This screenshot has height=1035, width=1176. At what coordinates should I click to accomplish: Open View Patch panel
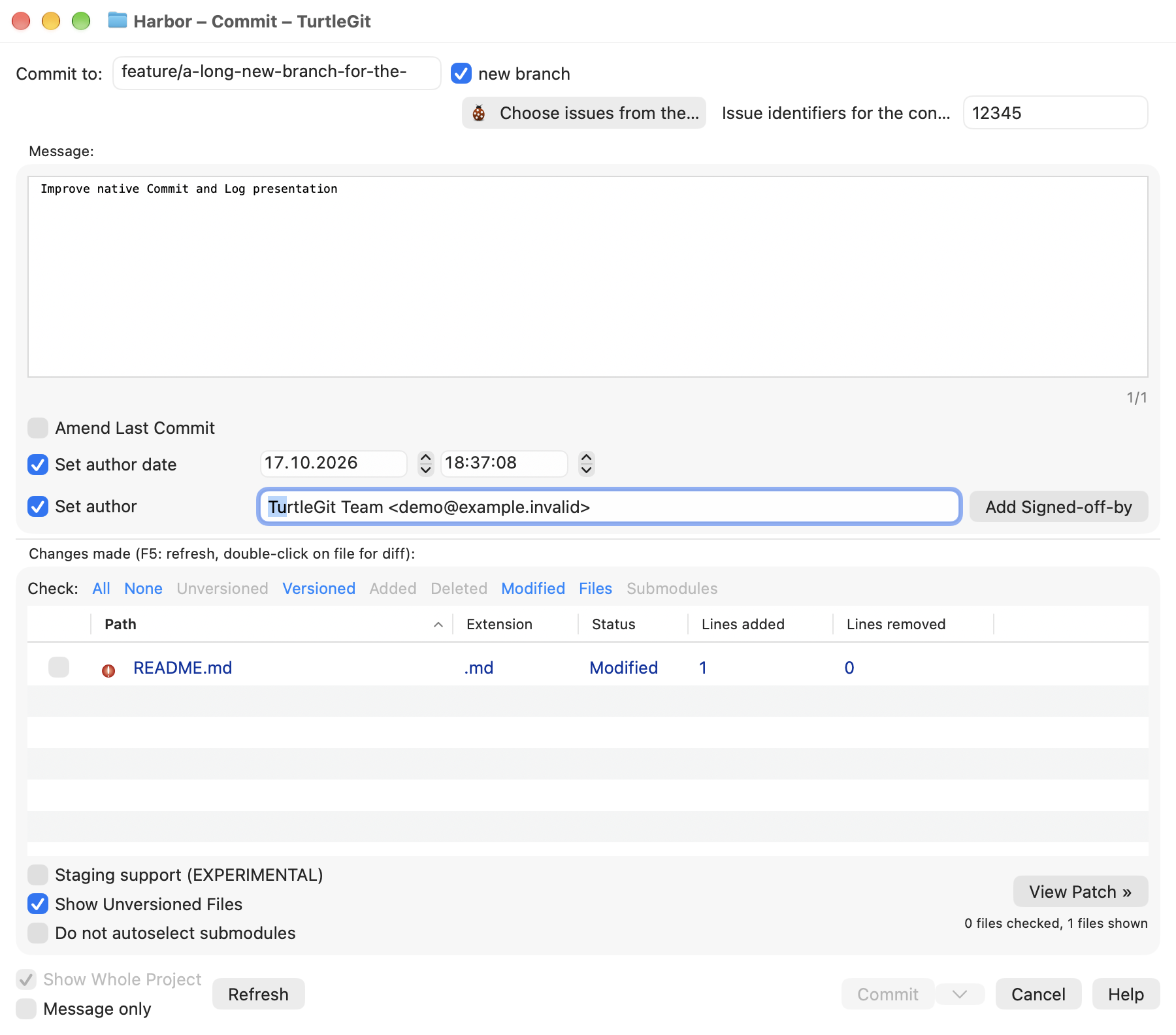pos(1081,892)
